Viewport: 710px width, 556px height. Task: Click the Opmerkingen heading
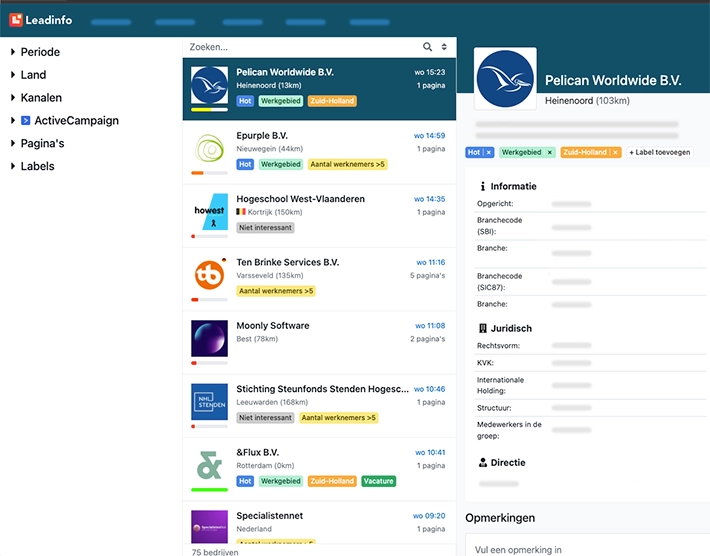(x=500, y=518)
